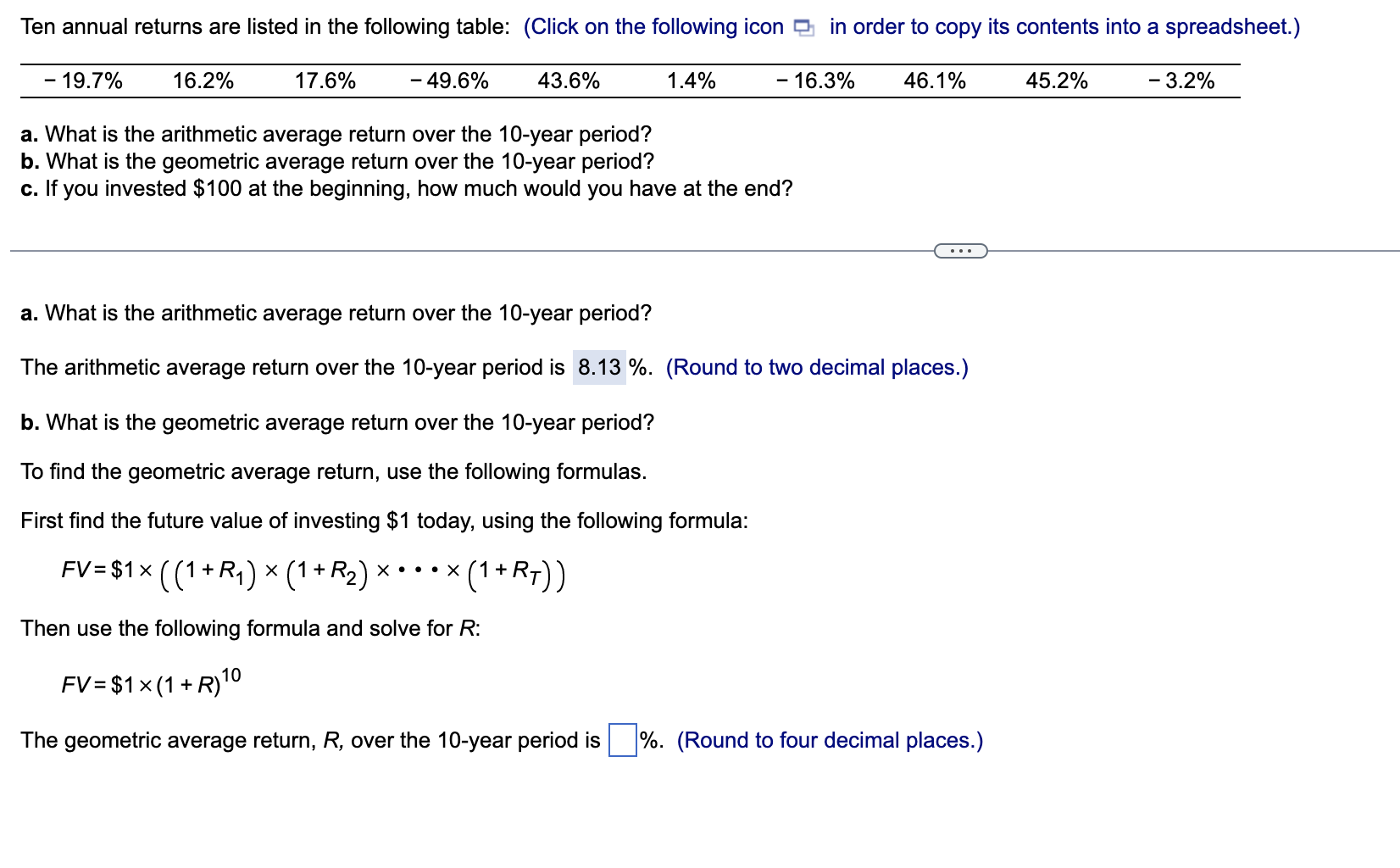Toggle the shaded arithmetic average answer field
1400x868 pixels.
pyautogui.click(x=599, y=367)
